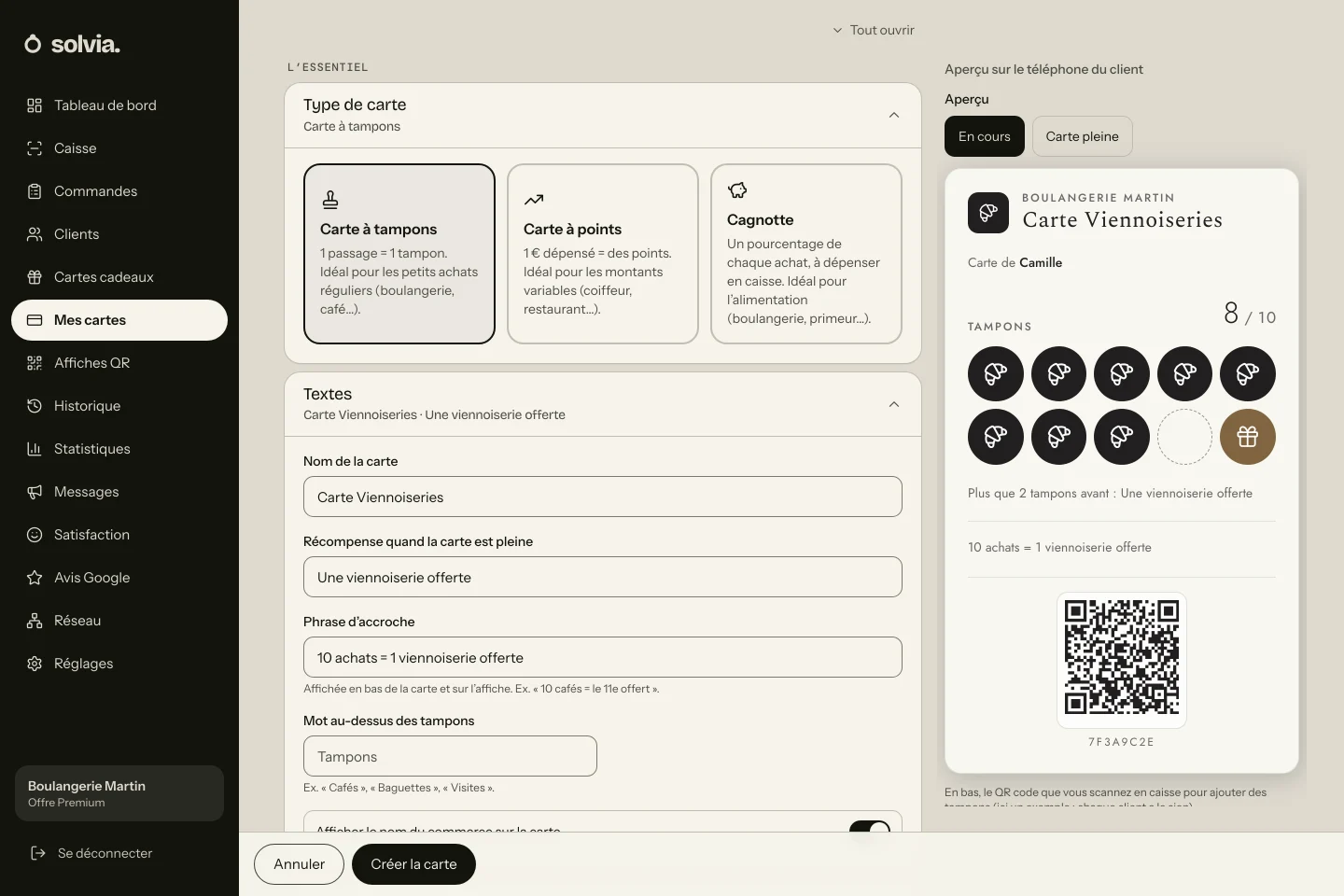Click the Affiches QR code icon
Viewport: 1344px width, 896px height.
pos(35,363)
